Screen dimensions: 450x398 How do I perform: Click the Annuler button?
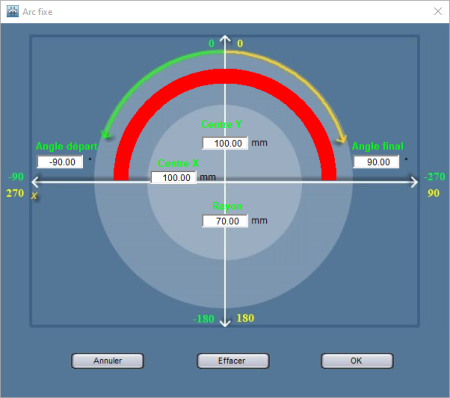108,361
